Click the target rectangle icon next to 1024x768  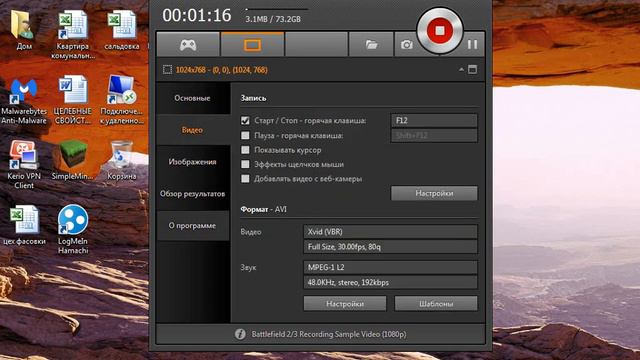[x=167, y=70]
